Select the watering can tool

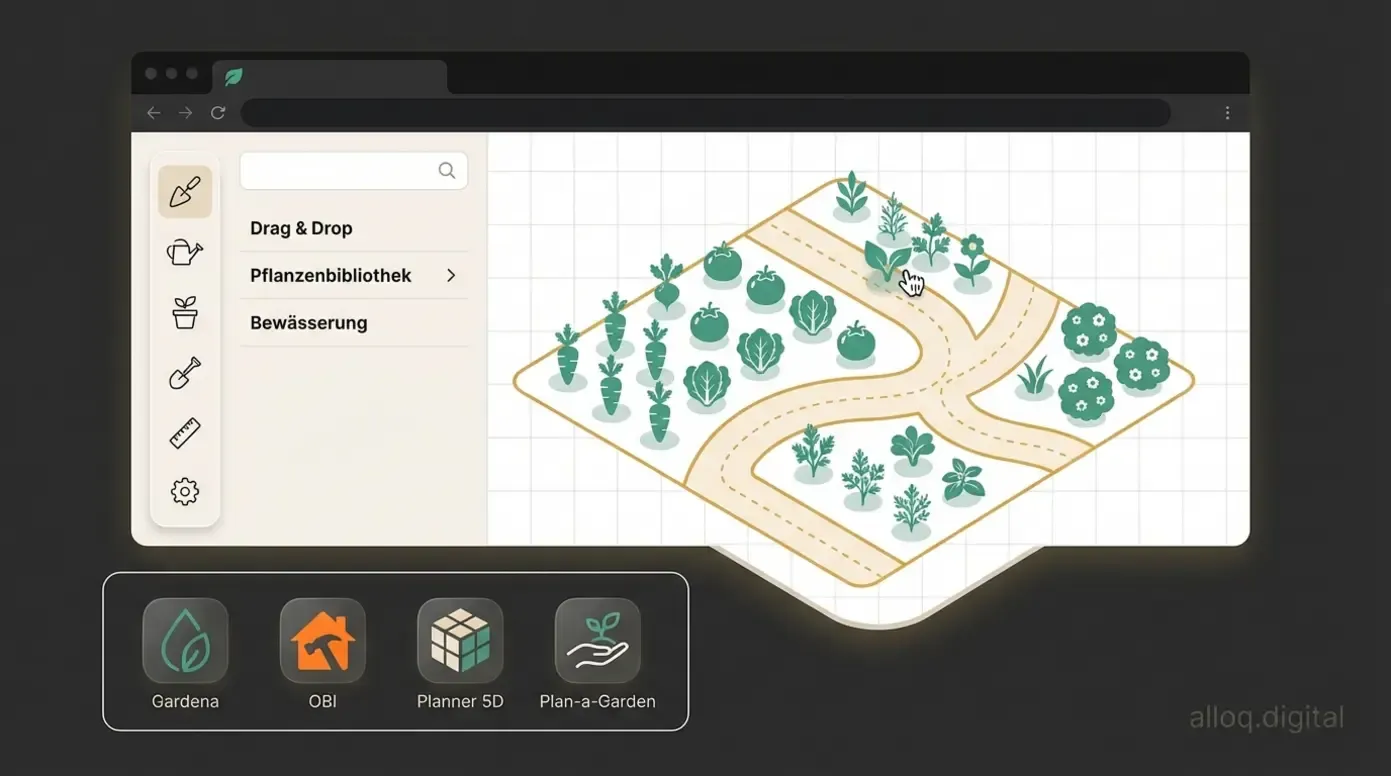[184, 251]
